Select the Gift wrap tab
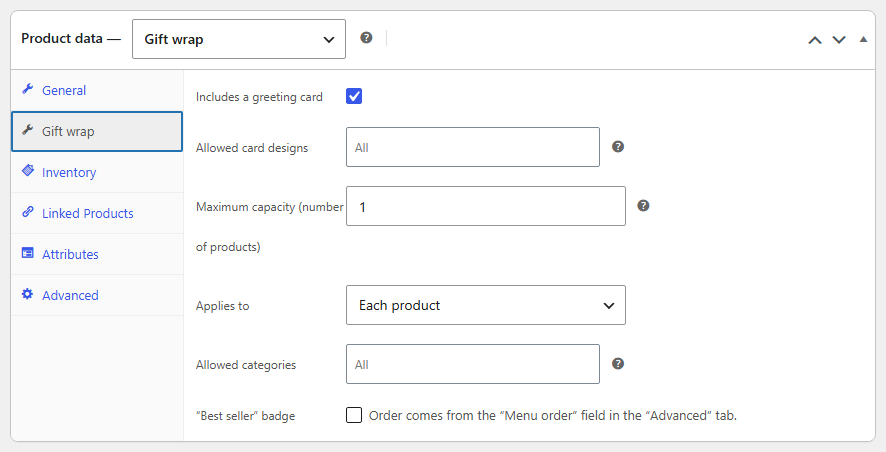Viewport: 886px width, 452px height. coord(97,132)
